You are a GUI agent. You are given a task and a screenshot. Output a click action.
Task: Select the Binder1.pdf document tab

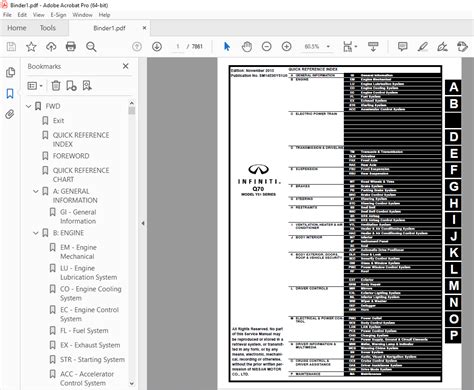pyautogui.click(x=109, y=28)
